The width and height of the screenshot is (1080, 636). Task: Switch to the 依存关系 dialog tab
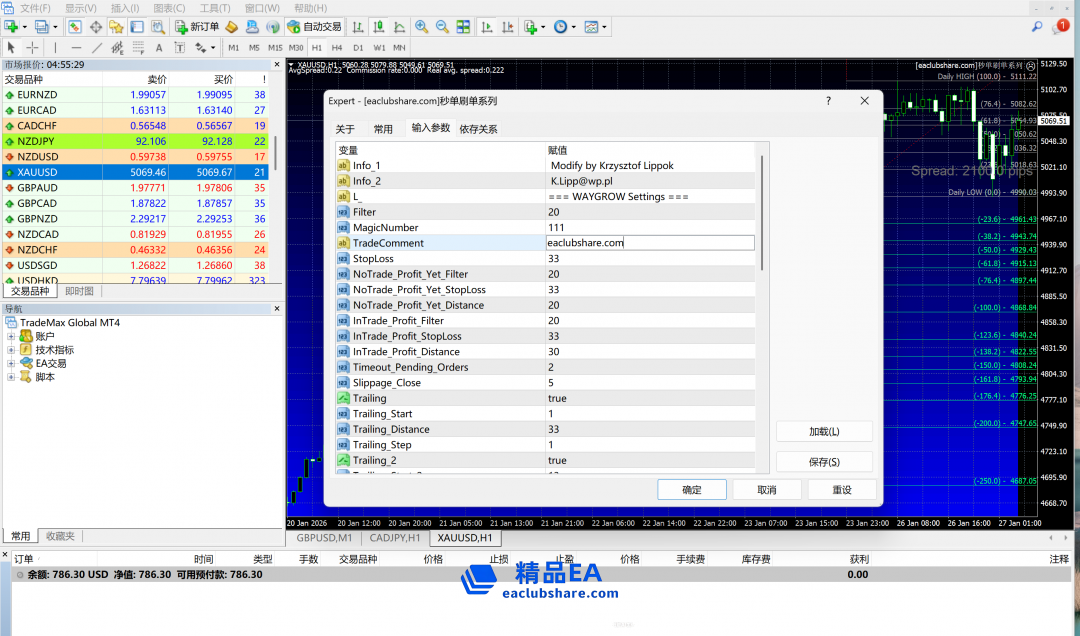pyautogui.click(x=478, y=129)
